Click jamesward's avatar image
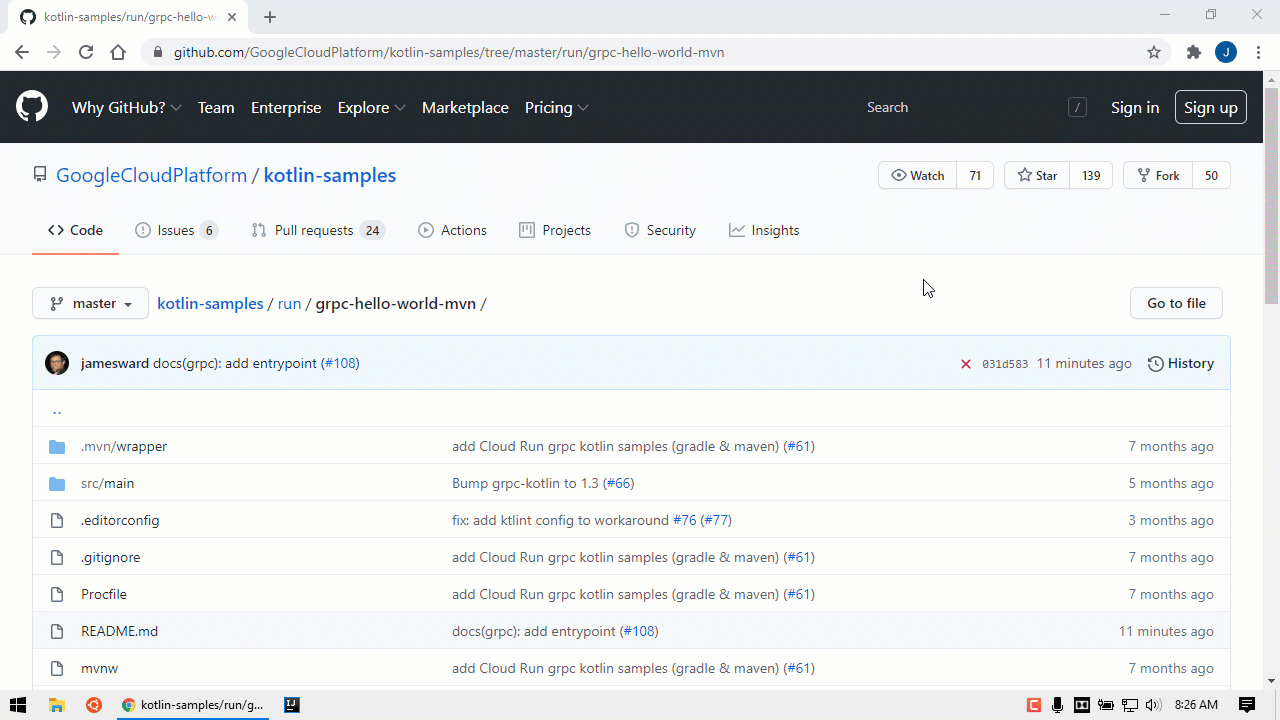This screenshot has height=720, width=1280. [57, 363]
